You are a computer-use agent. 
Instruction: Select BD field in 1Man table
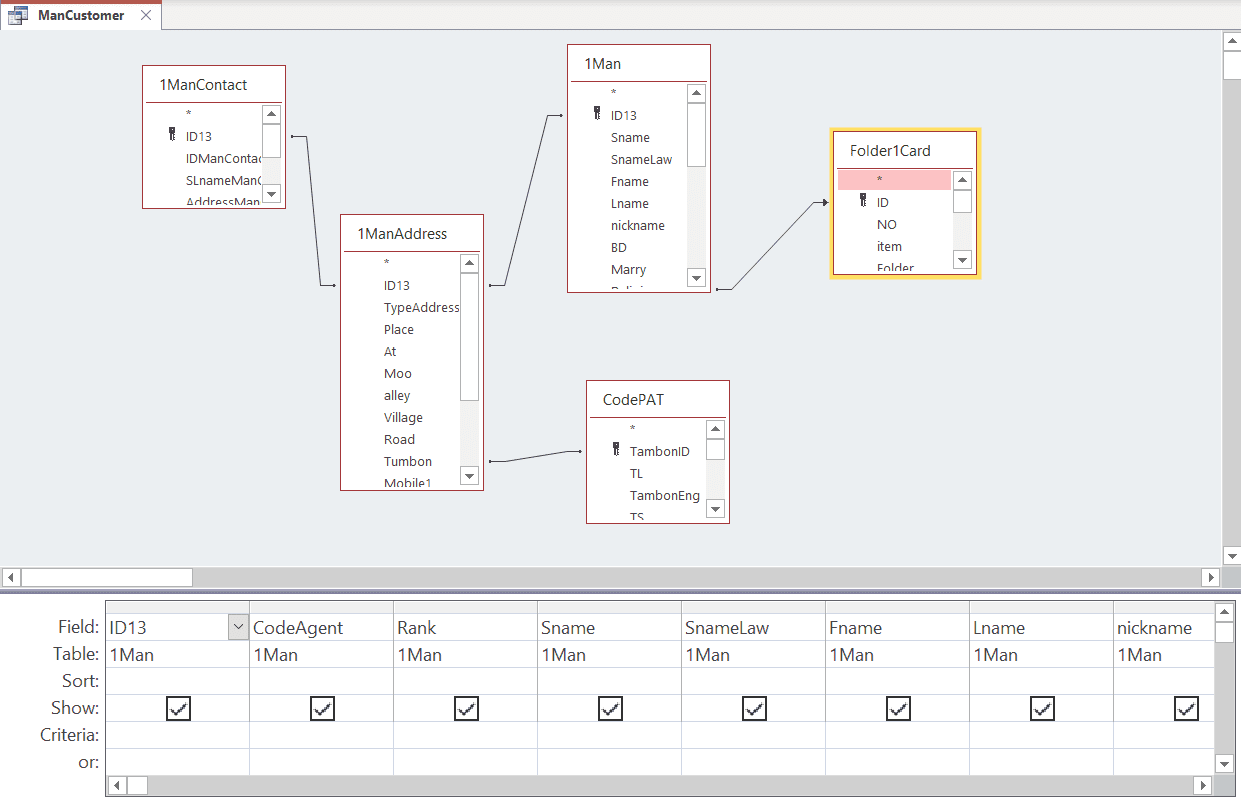pos(619,247)
